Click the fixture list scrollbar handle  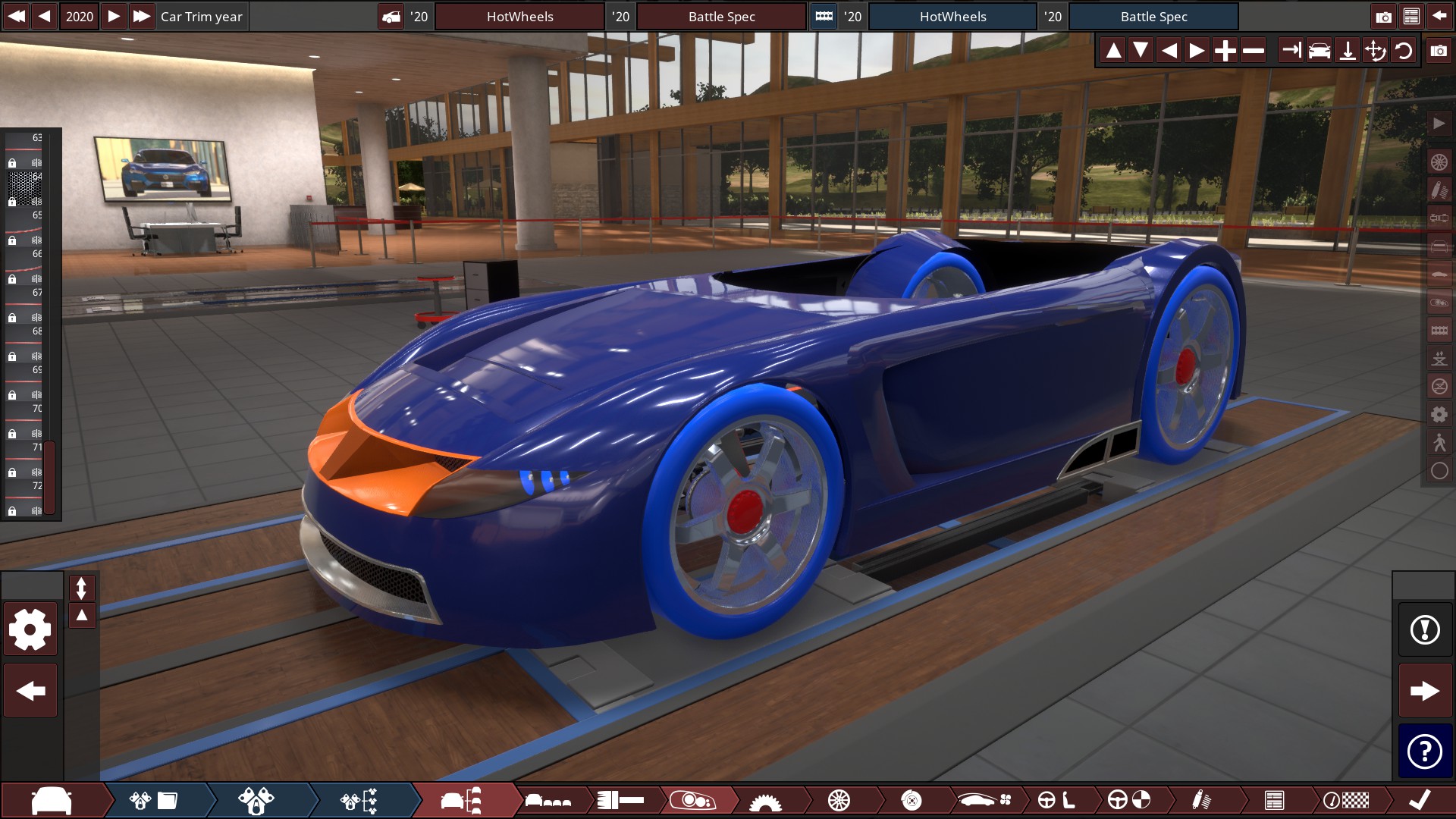tap(49, 476)
